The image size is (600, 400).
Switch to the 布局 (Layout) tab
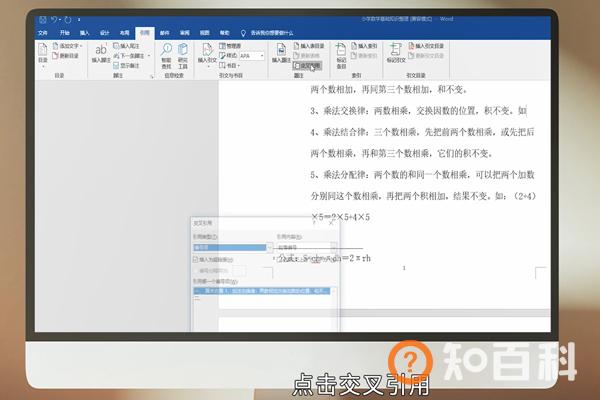(x=125, y=33)
